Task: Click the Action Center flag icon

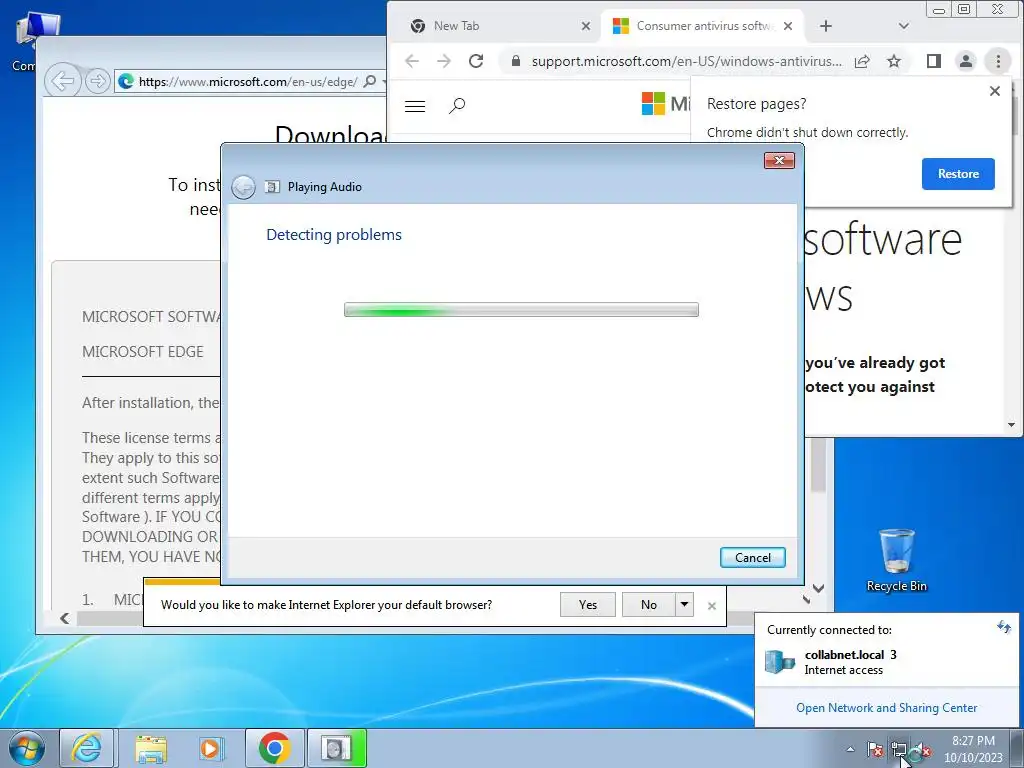Action: click(x=875, y=750)
